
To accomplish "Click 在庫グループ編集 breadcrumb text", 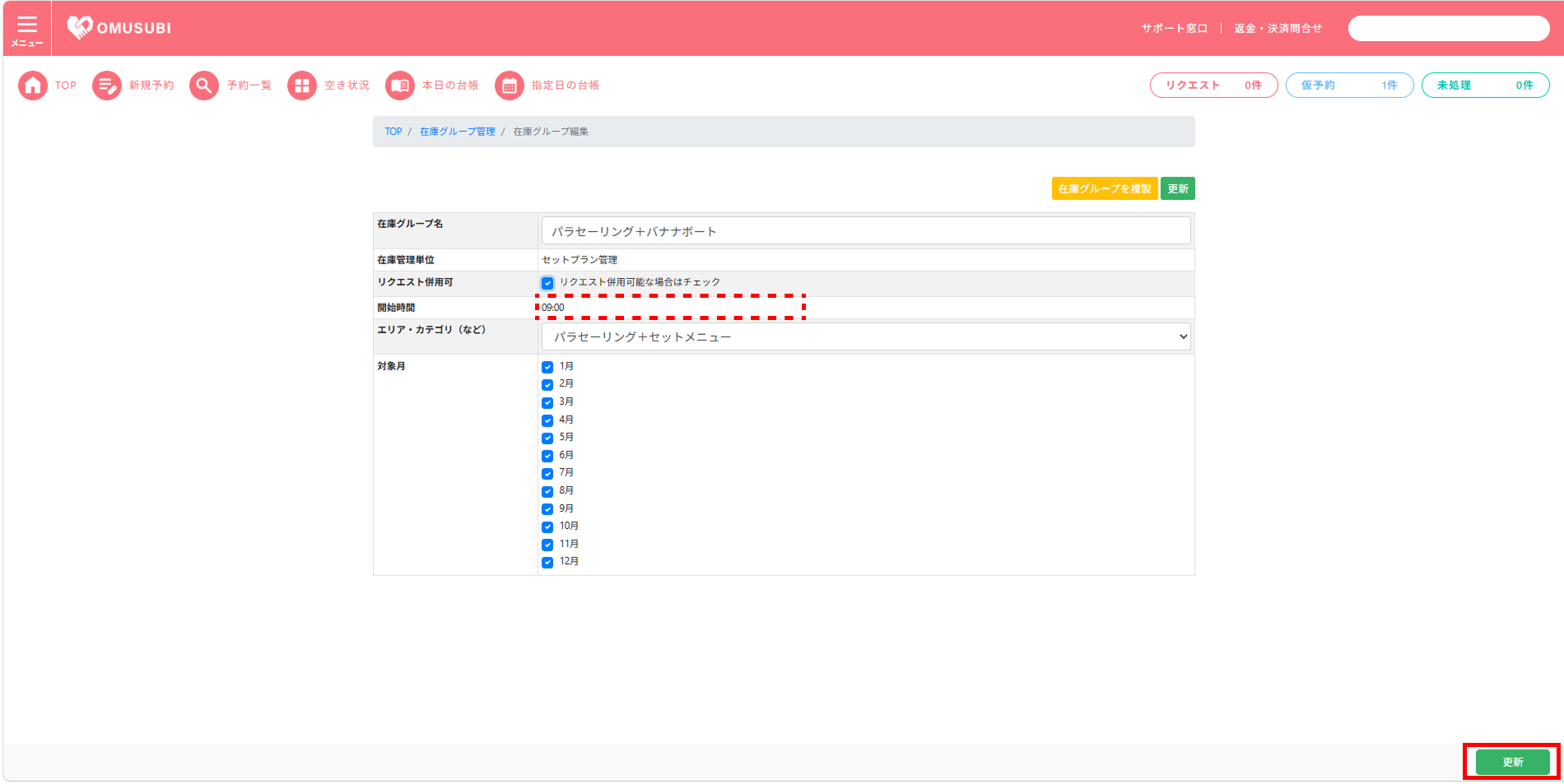I will (x=551, y=132).
